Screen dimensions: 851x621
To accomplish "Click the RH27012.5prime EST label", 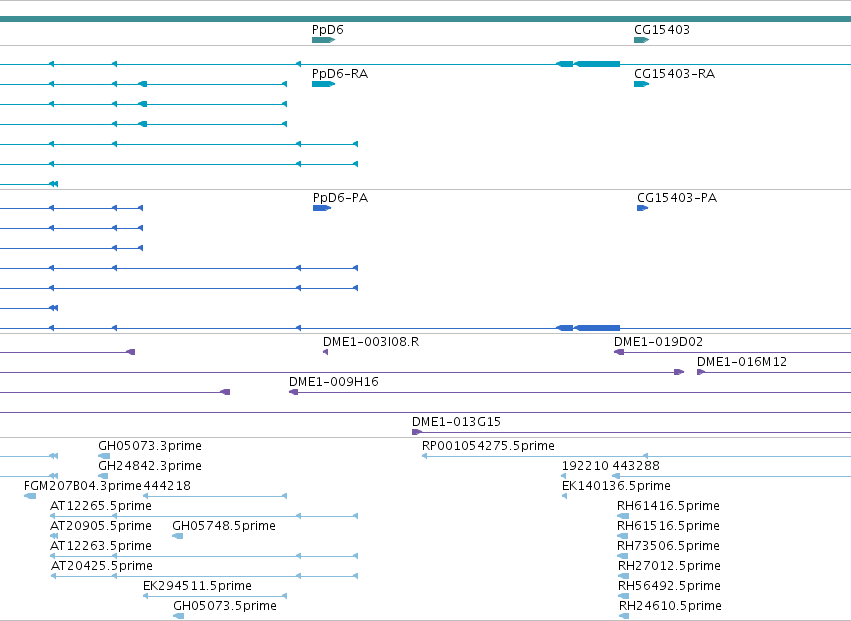I will tap(669, 566).
